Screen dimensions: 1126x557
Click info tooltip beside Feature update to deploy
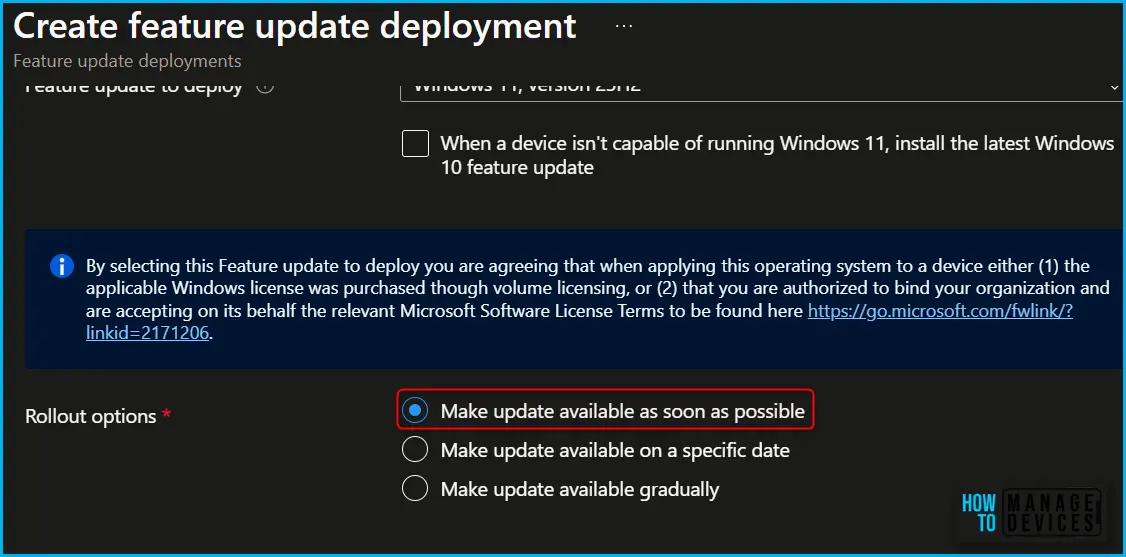265,87
